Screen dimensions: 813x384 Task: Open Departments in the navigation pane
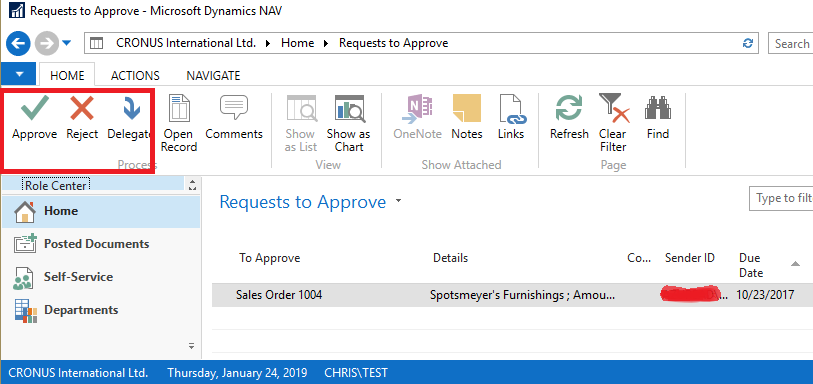(101, 310)
